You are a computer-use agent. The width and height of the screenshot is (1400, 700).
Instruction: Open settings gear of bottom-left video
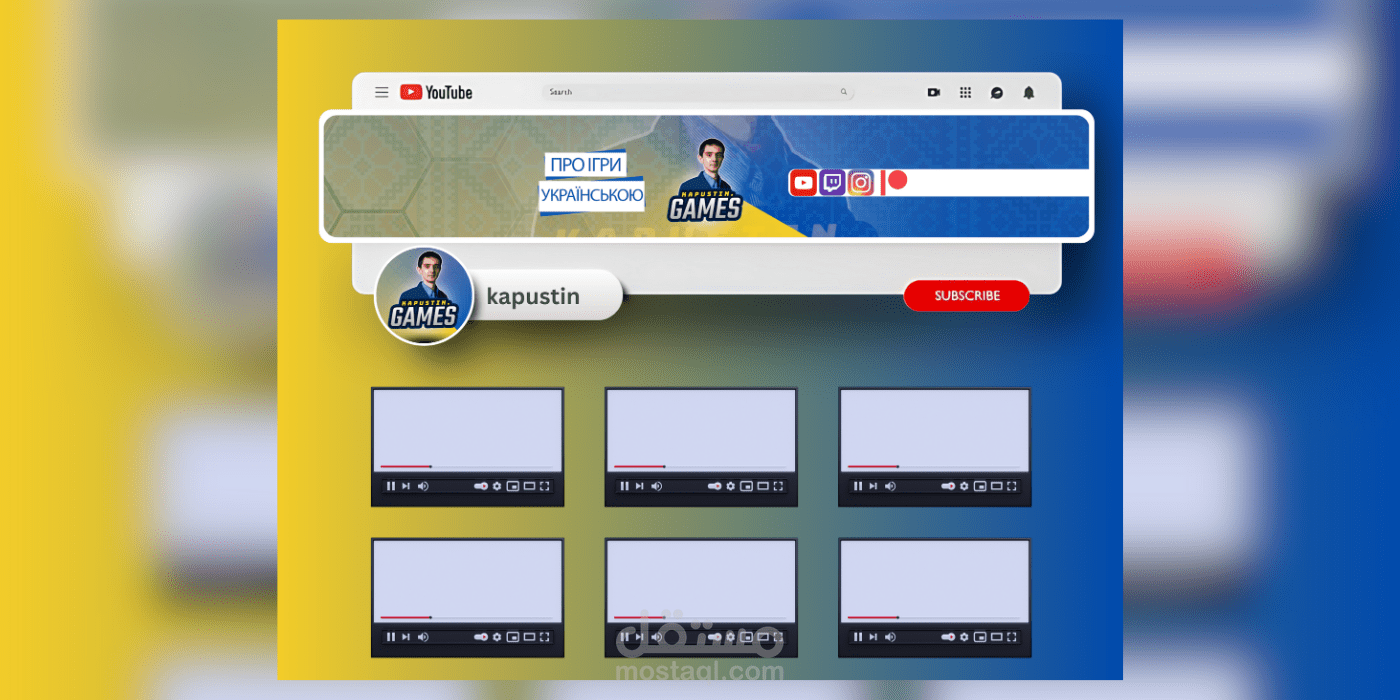coord(497,637)
